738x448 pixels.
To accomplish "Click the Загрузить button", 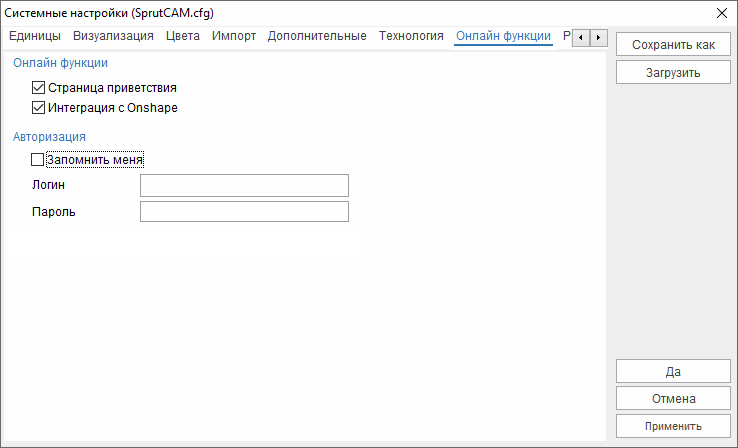I will tap(673, 73).
